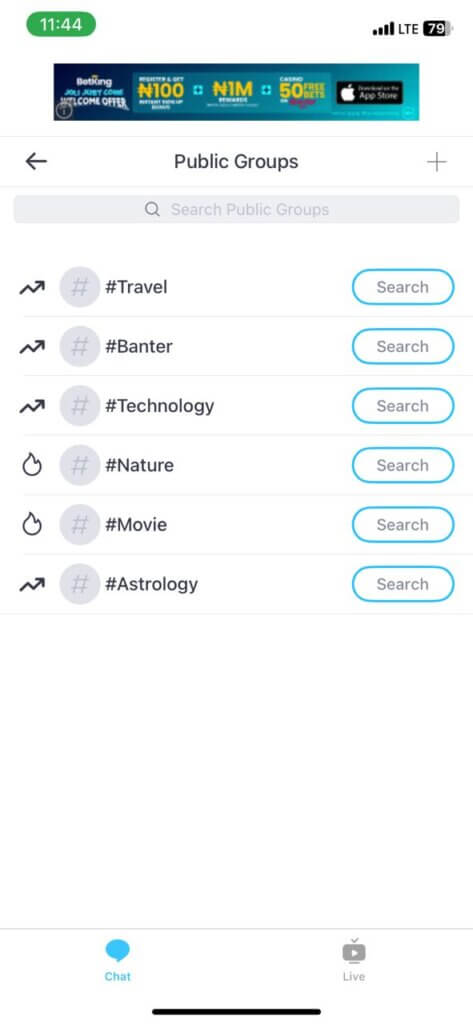The image size is (473, 1024).
Task: Hit Search button for #Technology
Action: coord(403,406)
